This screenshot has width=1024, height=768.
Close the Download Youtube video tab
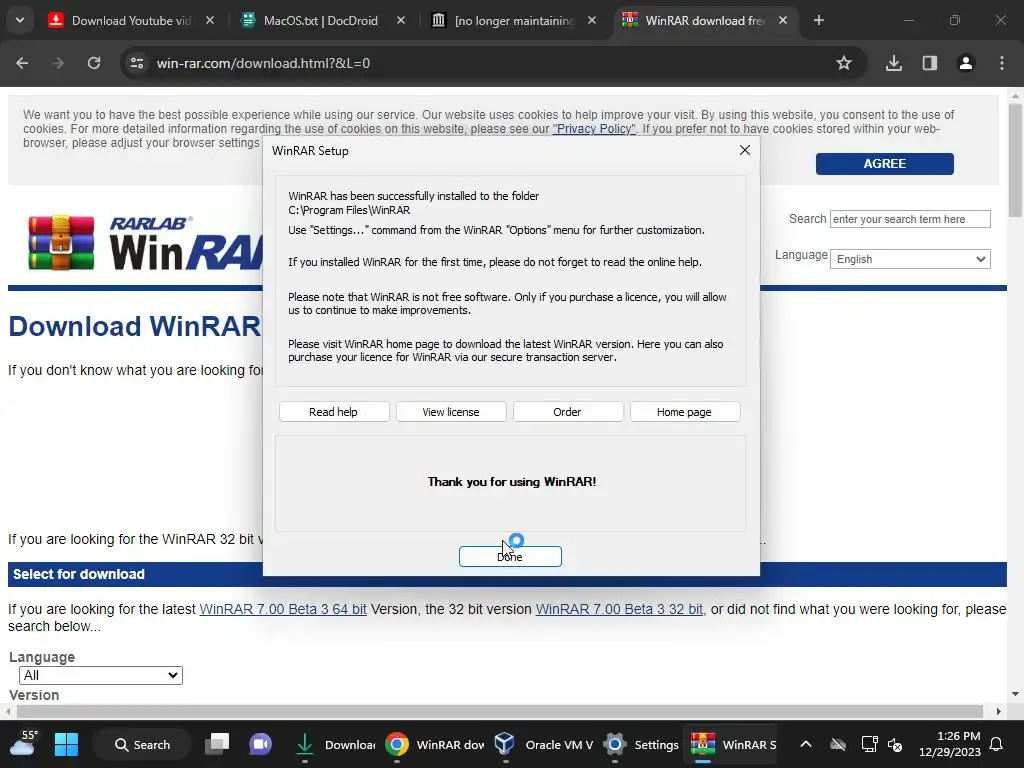pyautogui.click(x=210, y=20)
